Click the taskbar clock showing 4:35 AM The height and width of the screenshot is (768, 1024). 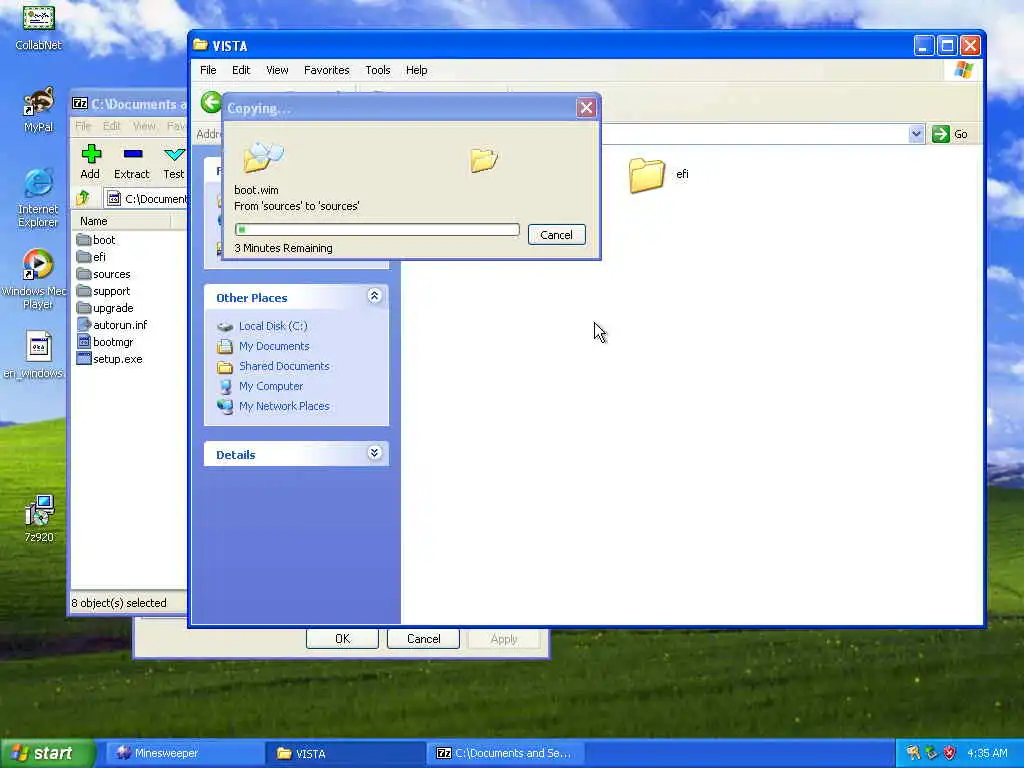pos(987,753)
